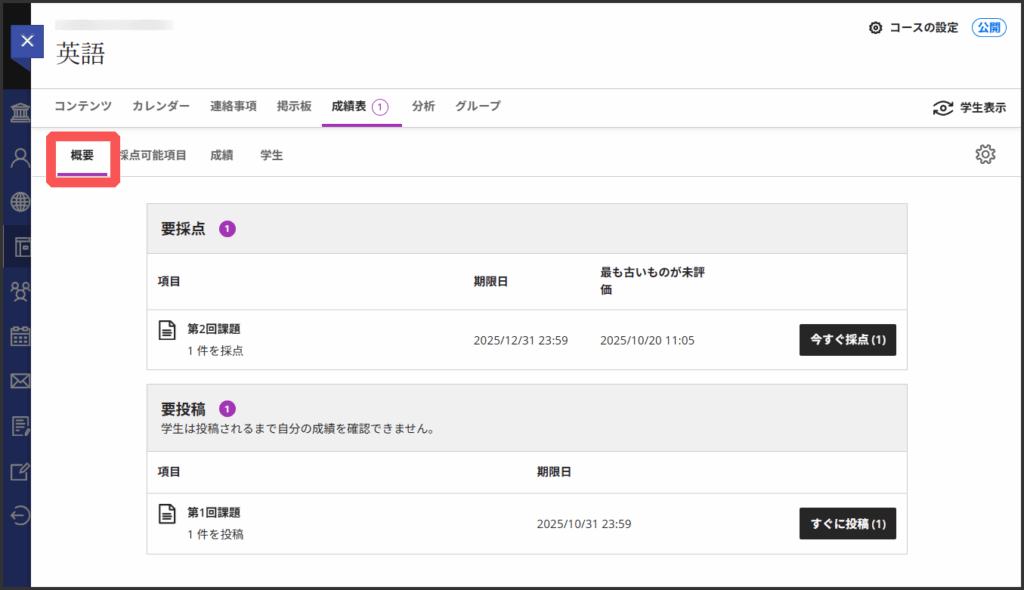Switch to 採点可能項目 sub-tab
1024x590 pixels.
click(x=152, y=155)
